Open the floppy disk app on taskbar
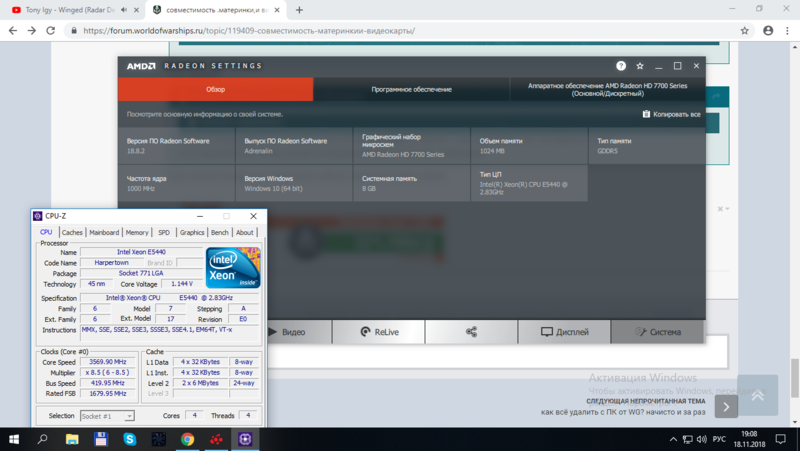The image size is (800, 451). tap(101, 439)
